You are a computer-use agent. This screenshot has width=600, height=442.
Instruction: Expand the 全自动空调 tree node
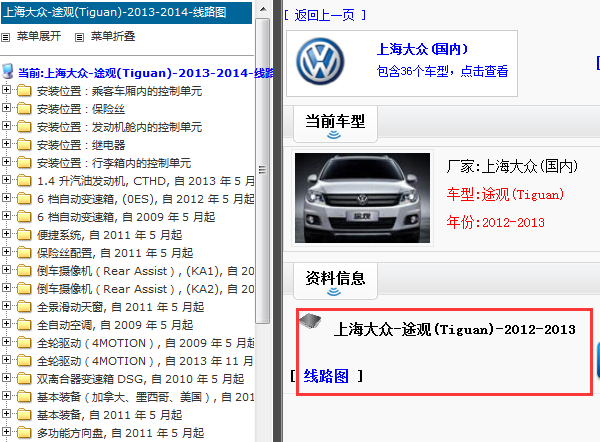[x=6, y=323]
